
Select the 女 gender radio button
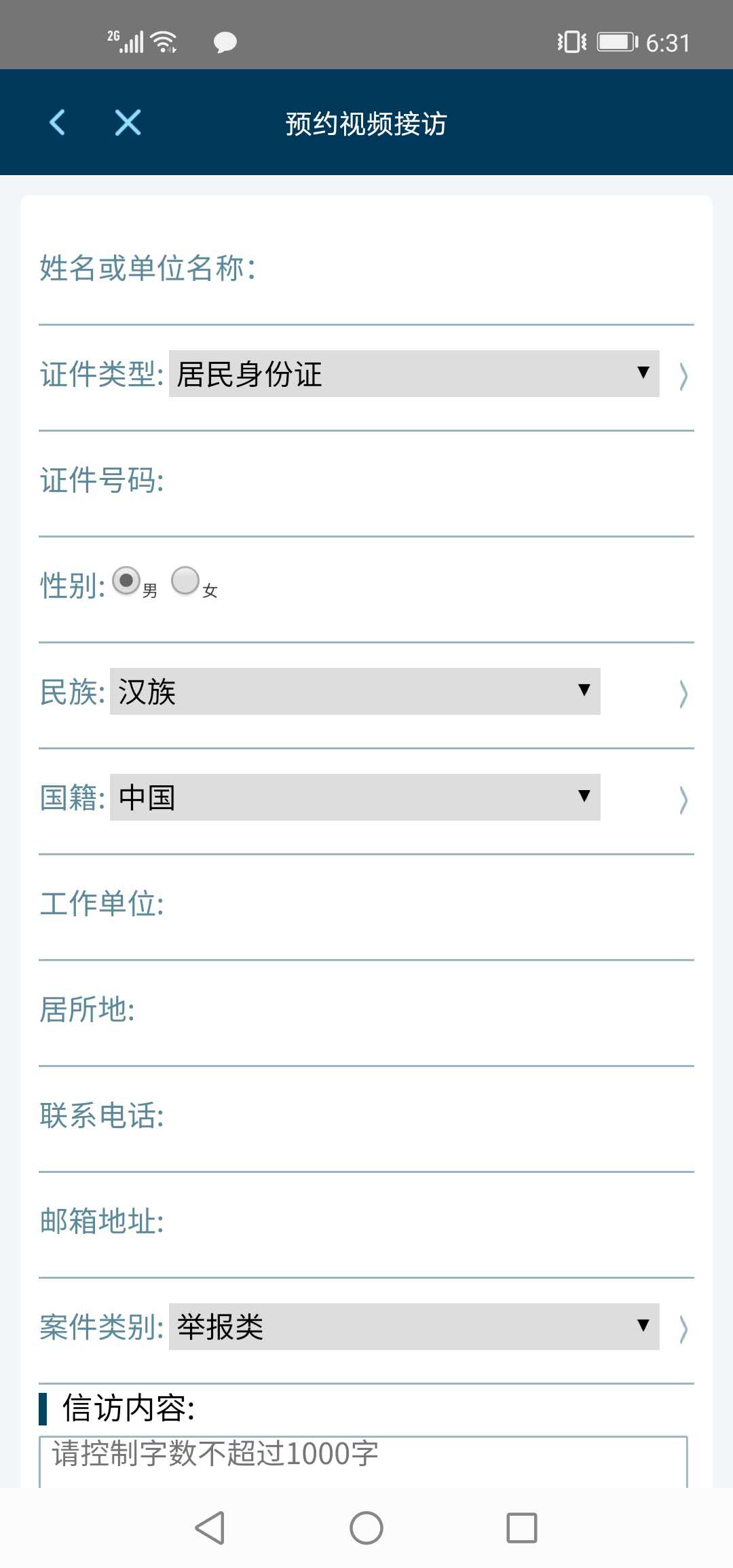coord(185,581)
